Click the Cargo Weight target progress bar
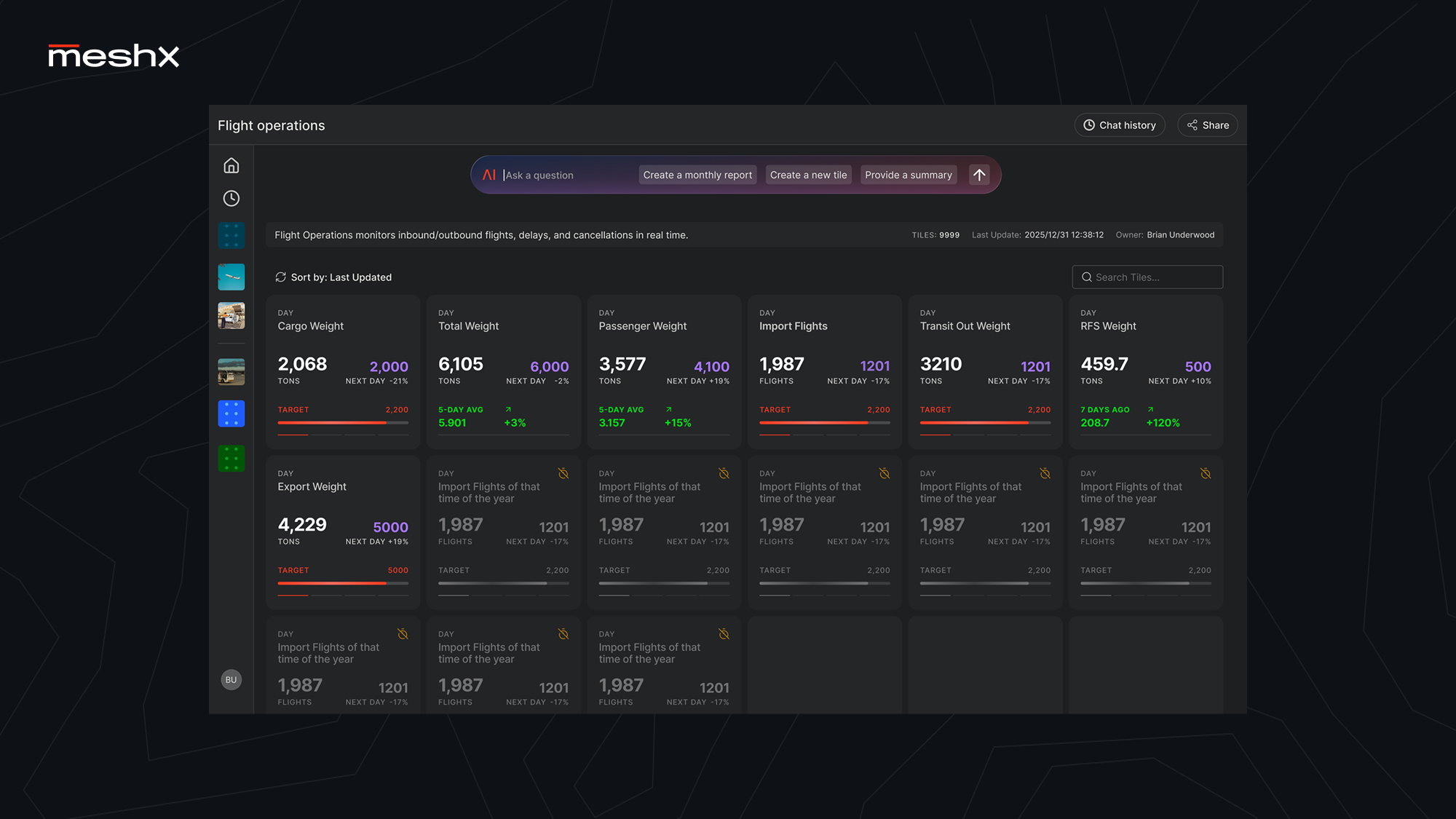Image resolution: width=1456 pixels, height=819 pixels. tap(343, 423)
